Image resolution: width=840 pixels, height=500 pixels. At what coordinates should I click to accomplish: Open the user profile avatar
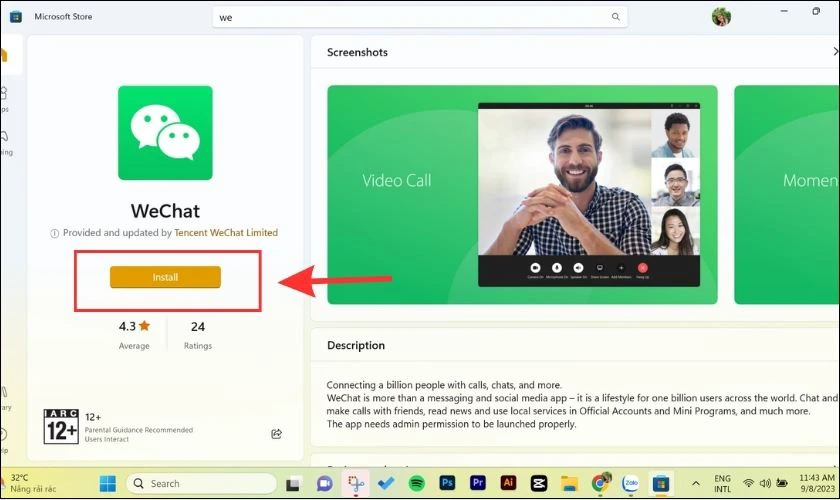(x=721, y=17)
